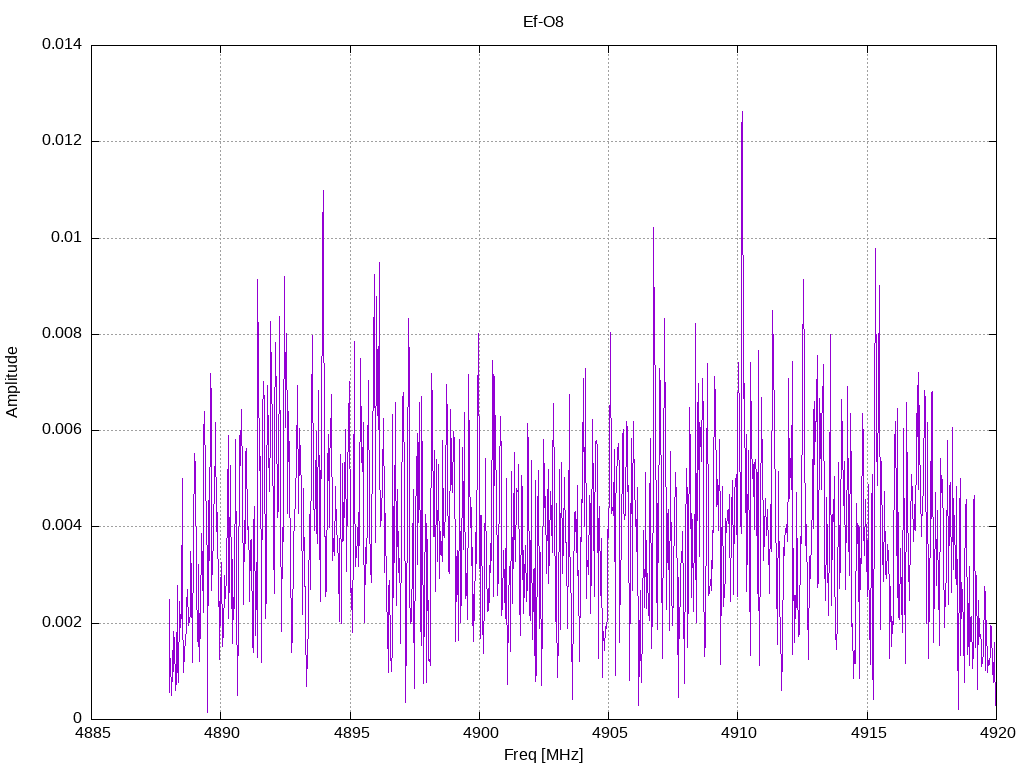Click the 4910 x-axis tick label
This screenshot has height=768, width=1024.
point(738,733)
